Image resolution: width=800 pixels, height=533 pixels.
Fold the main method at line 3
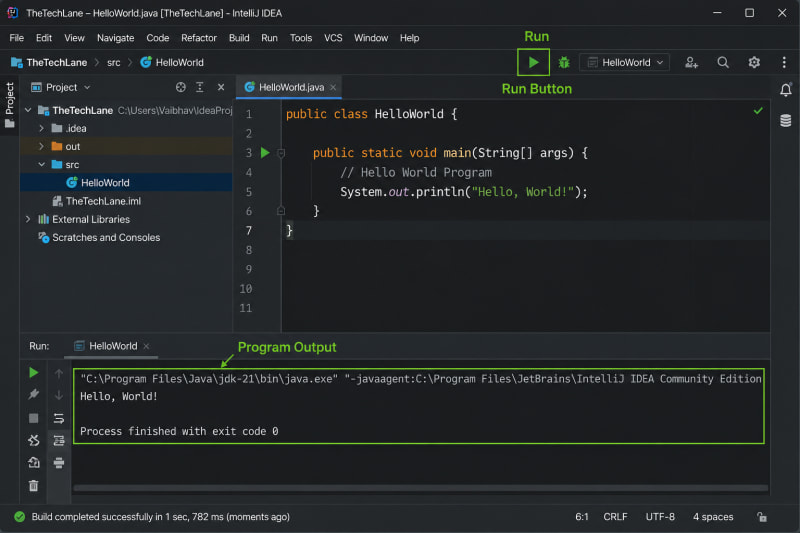click(281, 153)
